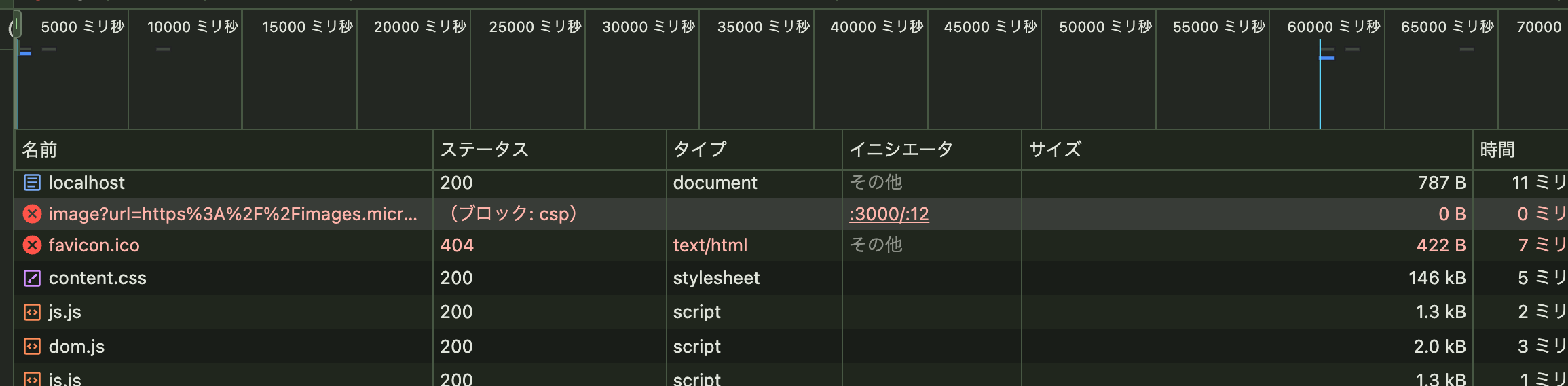1568x386 pixels.
Task: Sort by the 名前 column header
Action: tap(39, 150)
